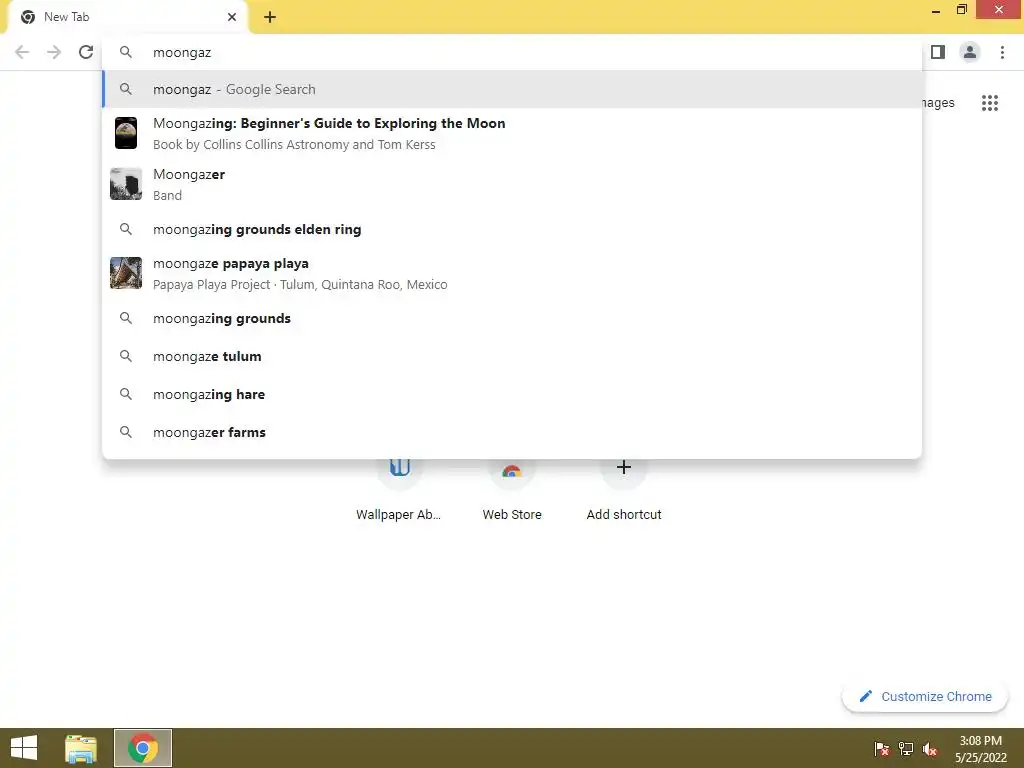Select Moongazing Beginner's Guide book suggestion
Image resolution: width=1024 pixels, height=768 pixels.
coord(513,133)
